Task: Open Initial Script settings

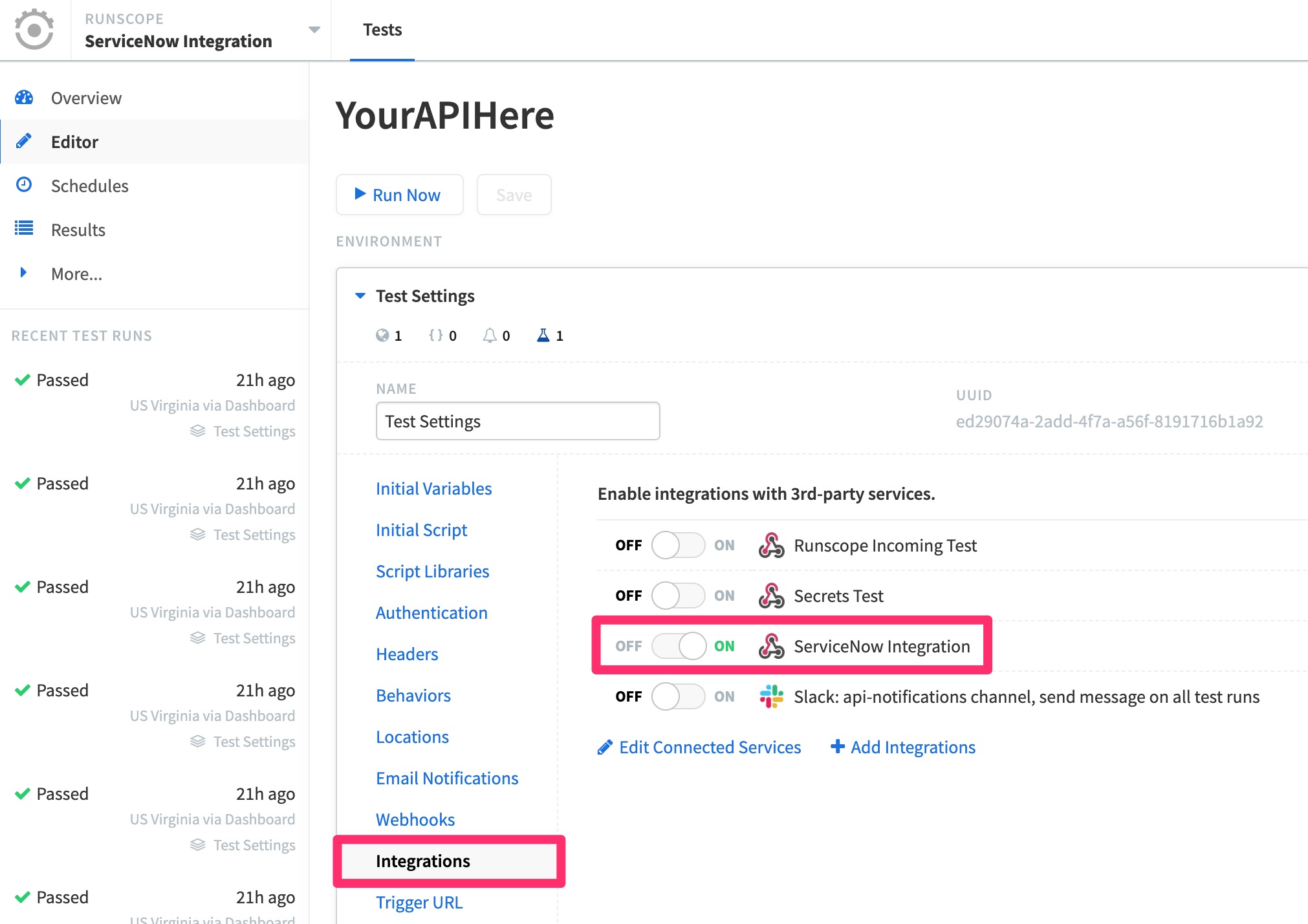Action: pyautogui.click(x=422, y=530)
